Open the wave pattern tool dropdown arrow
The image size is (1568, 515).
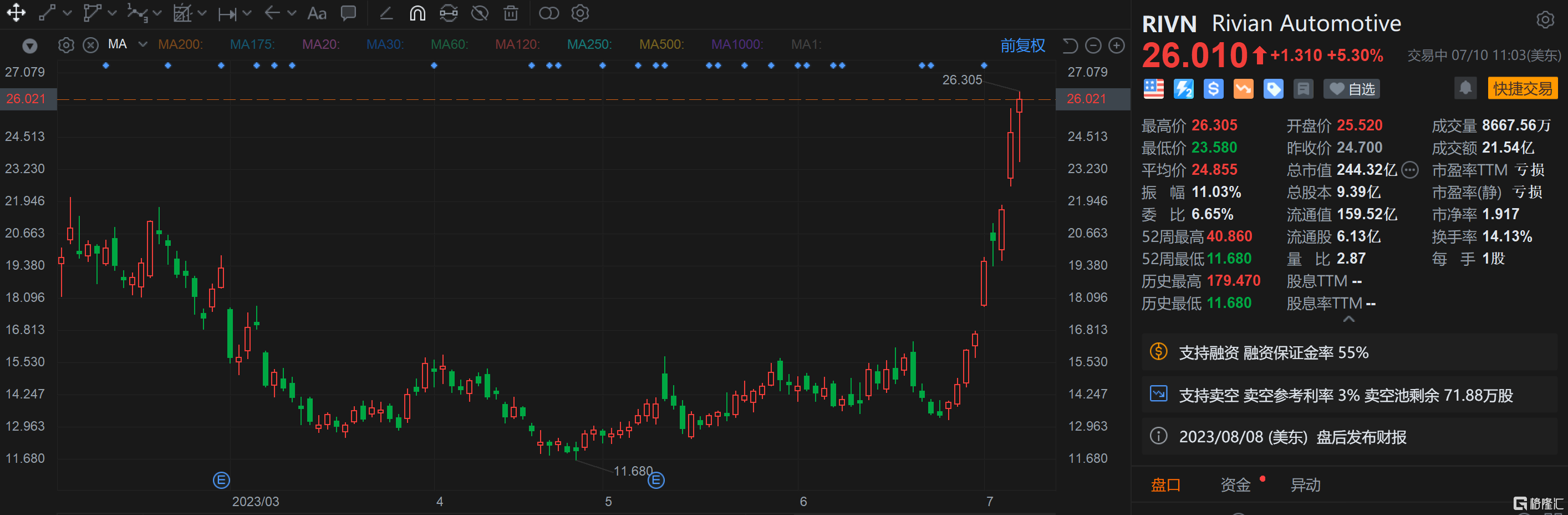157,13
